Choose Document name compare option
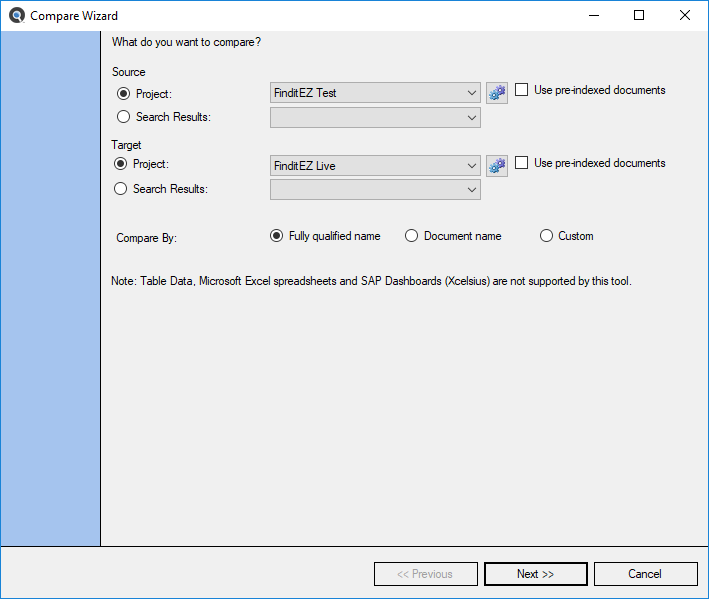 tap(411, 236)
